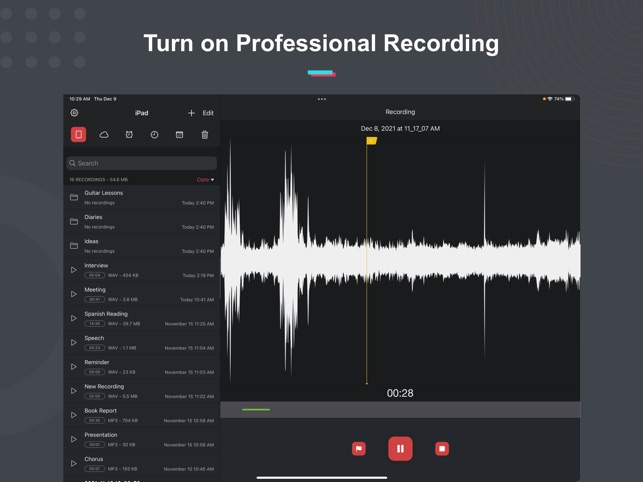Stop the recording
Viewport: 643px width, 482px height.
tap(442, 449)
